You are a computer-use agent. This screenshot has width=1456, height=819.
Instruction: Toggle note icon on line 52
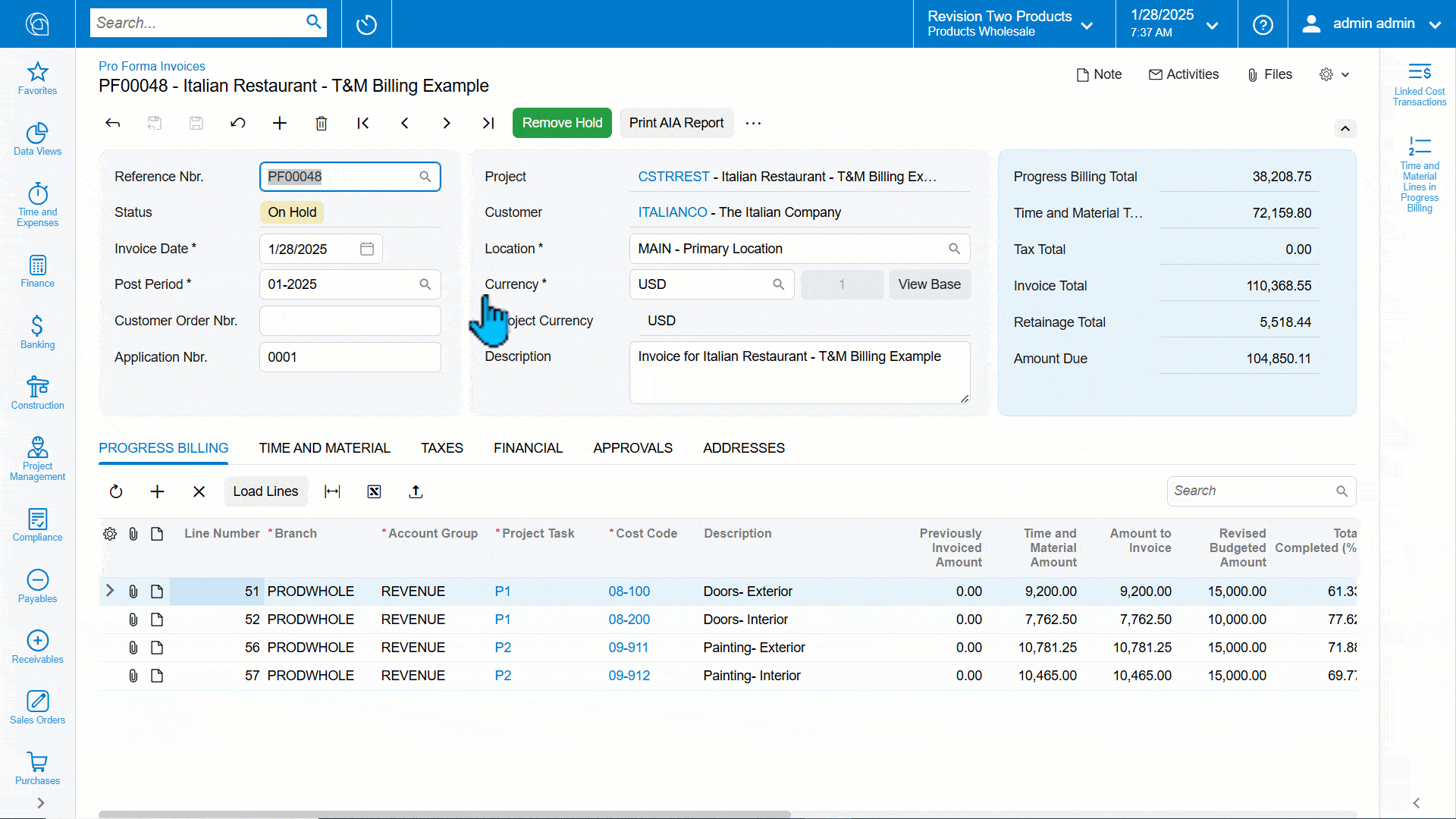tap(157, 619)
